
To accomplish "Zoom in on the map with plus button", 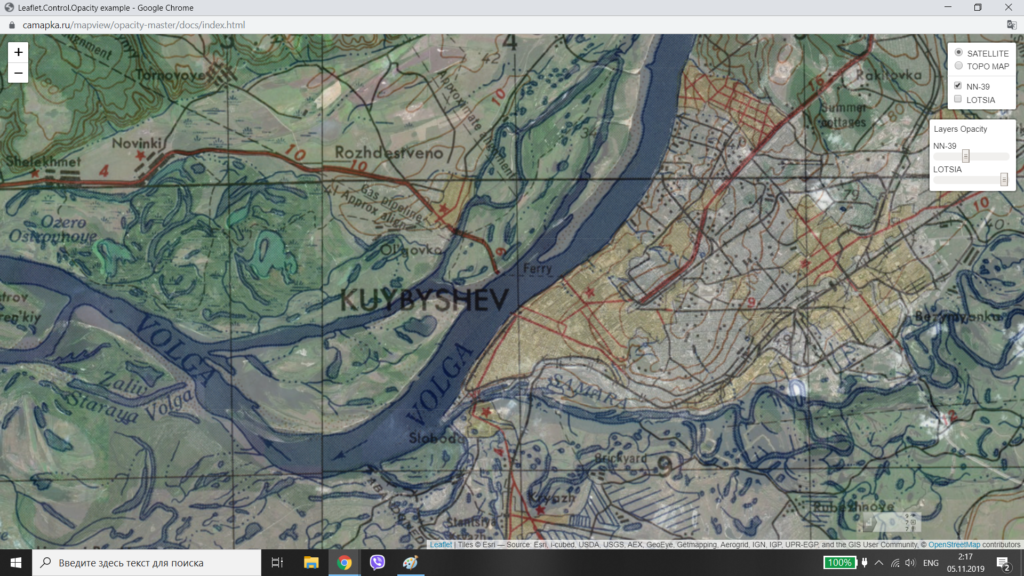I will point(18,52).
